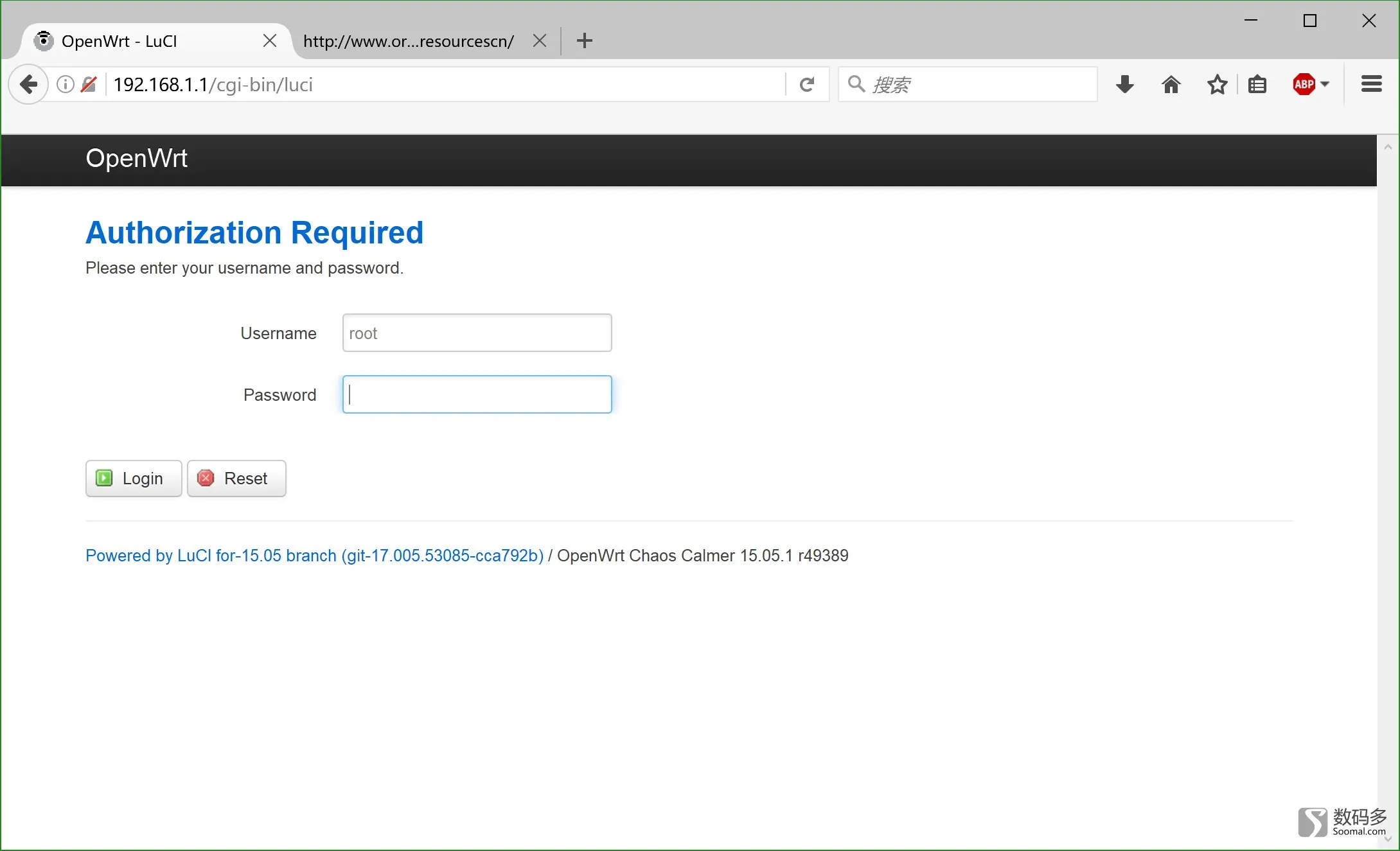The width and height of the screenshot is (1400, 851).
Task: Click the Password input field
Action: 477,394
